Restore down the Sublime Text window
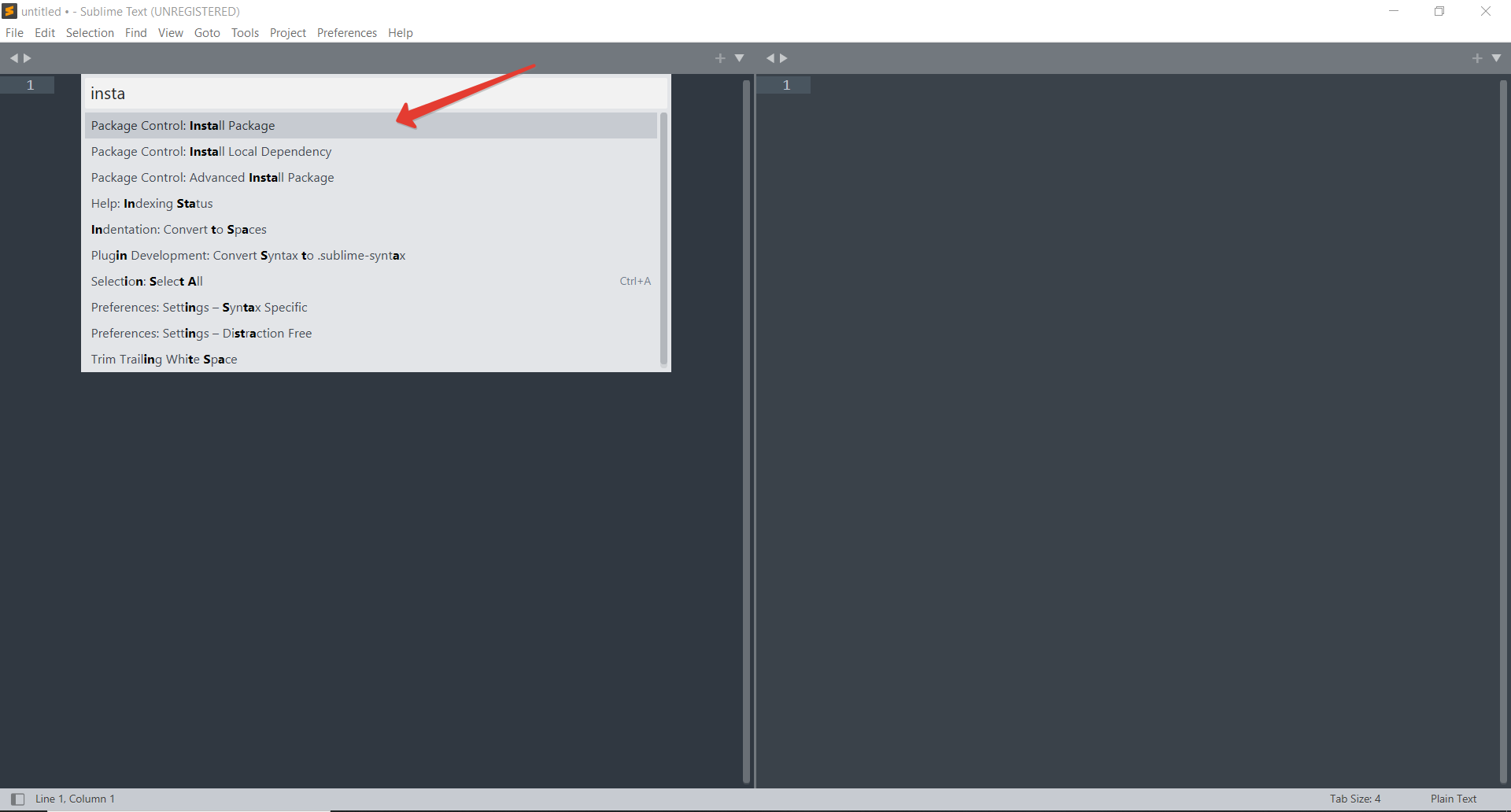 [1439, 11]
